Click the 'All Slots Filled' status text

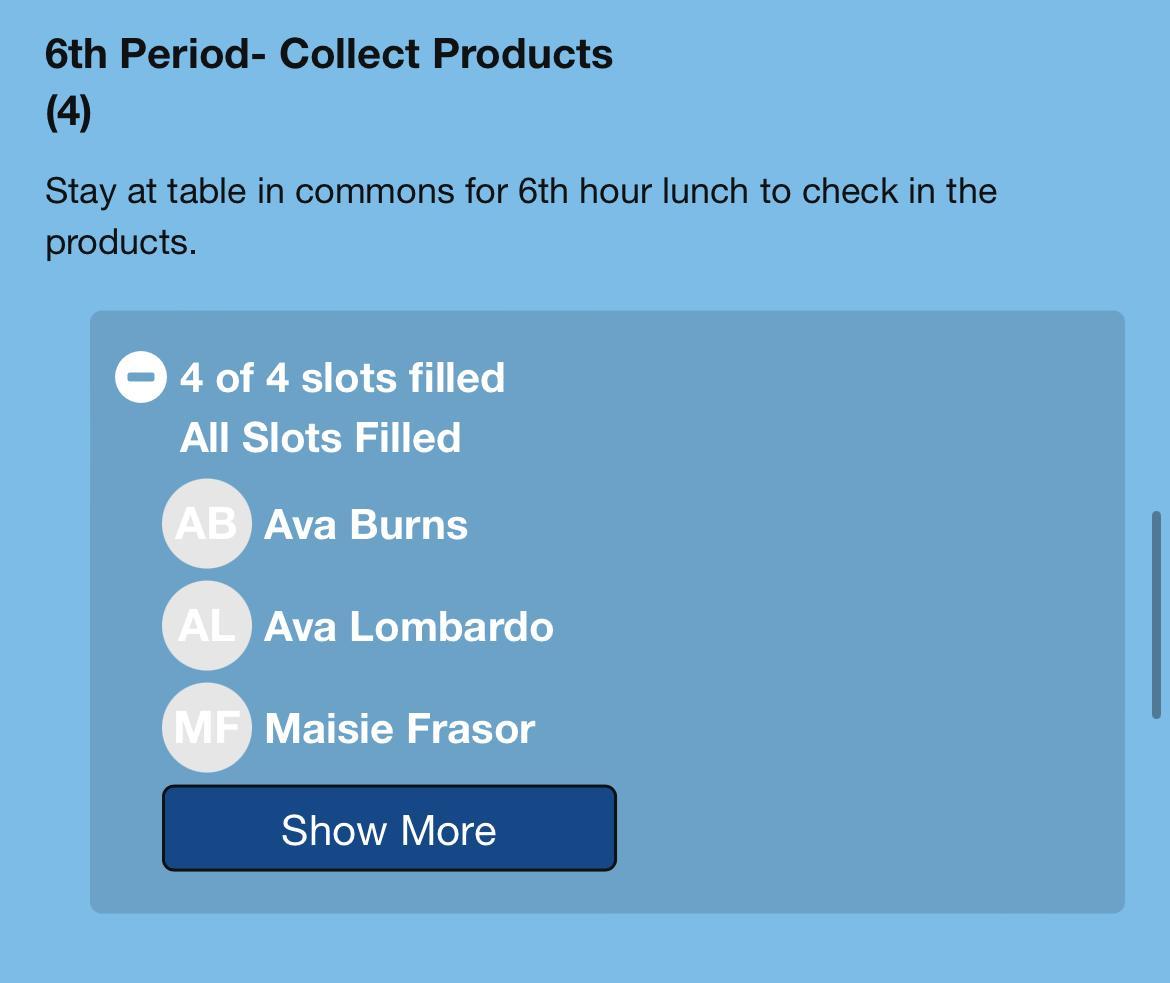point(320,438)
